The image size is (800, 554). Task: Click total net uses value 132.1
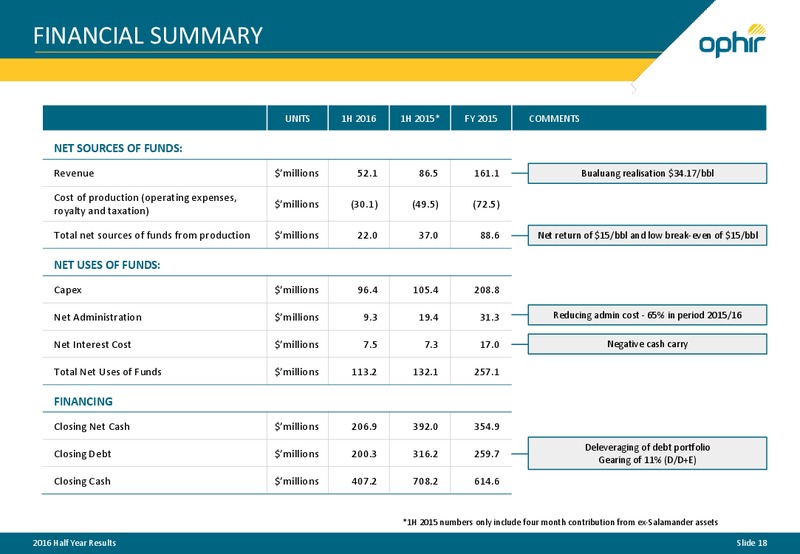[426, 372]
